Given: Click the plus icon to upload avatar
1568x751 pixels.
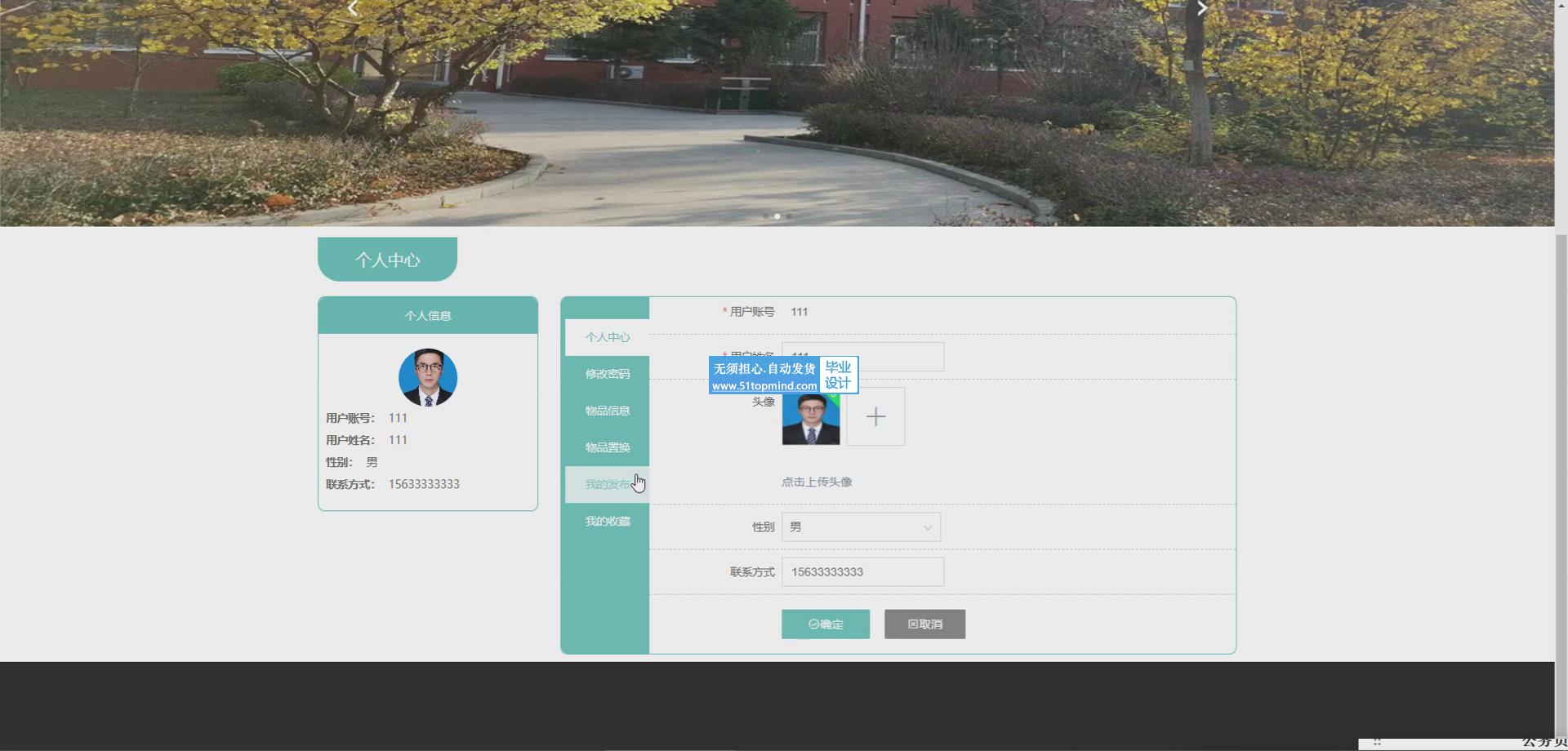Looking at the screenshot, I should [875, 416].
